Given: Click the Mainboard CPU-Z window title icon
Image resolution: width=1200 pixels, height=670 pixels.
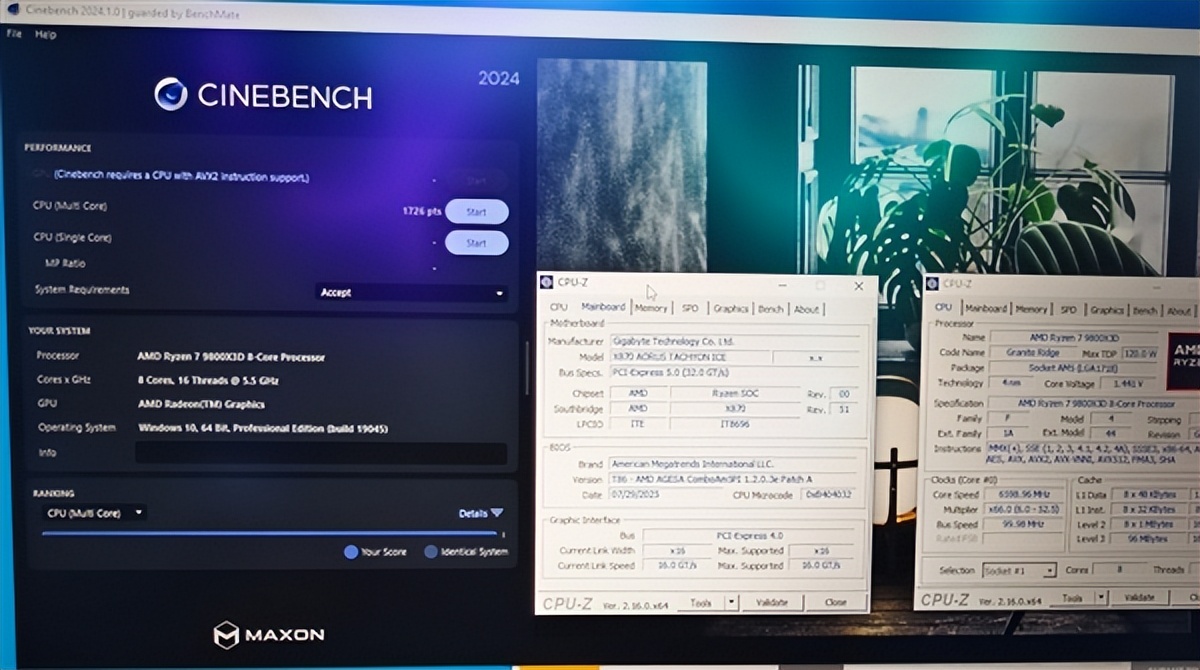Looking at the screenshot, I should (x=547, y=283).
